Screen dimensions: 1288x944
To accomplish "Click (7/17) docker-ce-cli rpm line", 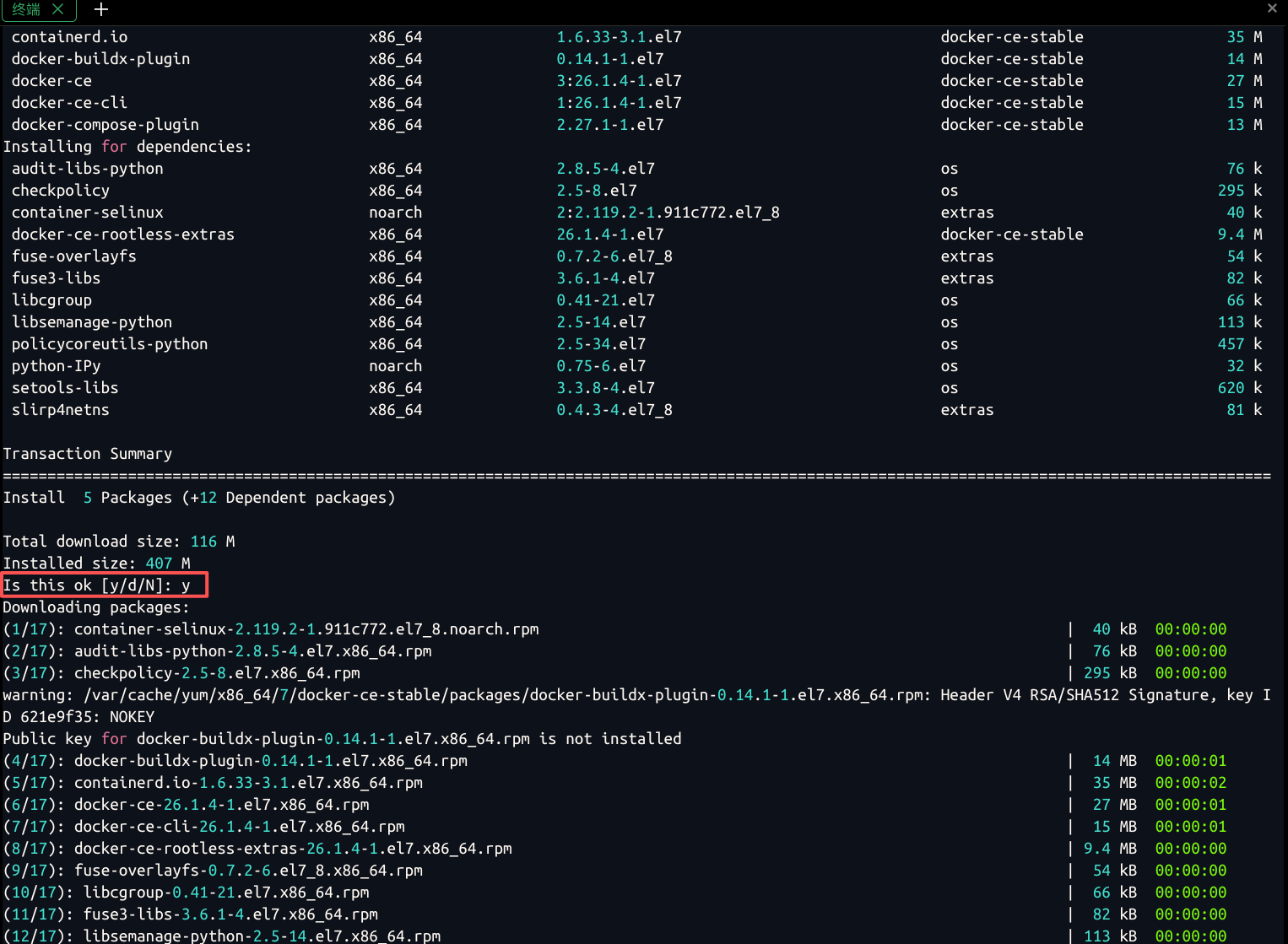I will click(x=614, y=827).
